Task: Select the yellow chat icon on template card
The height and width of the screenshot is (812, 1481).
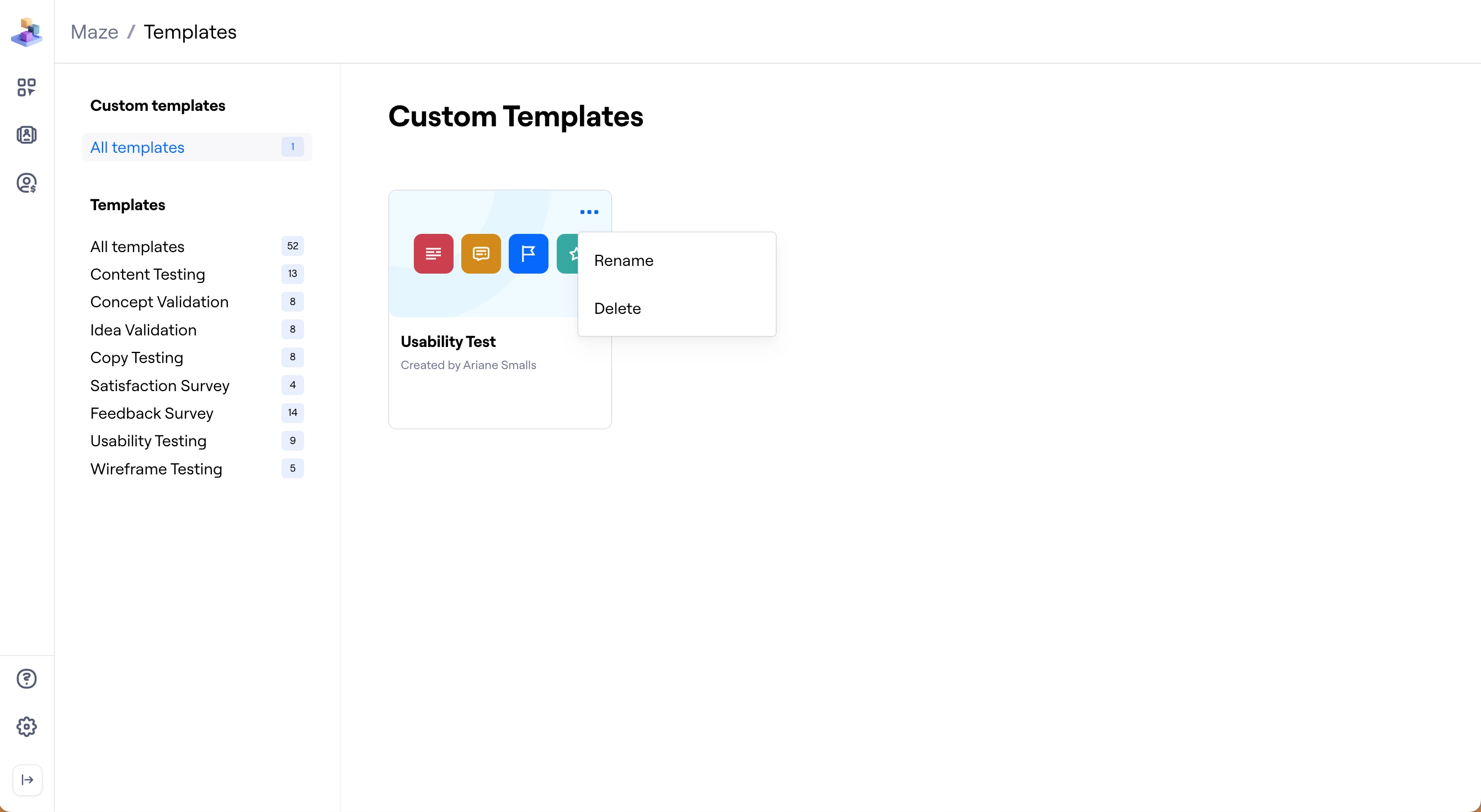Action: click(481, 253)
